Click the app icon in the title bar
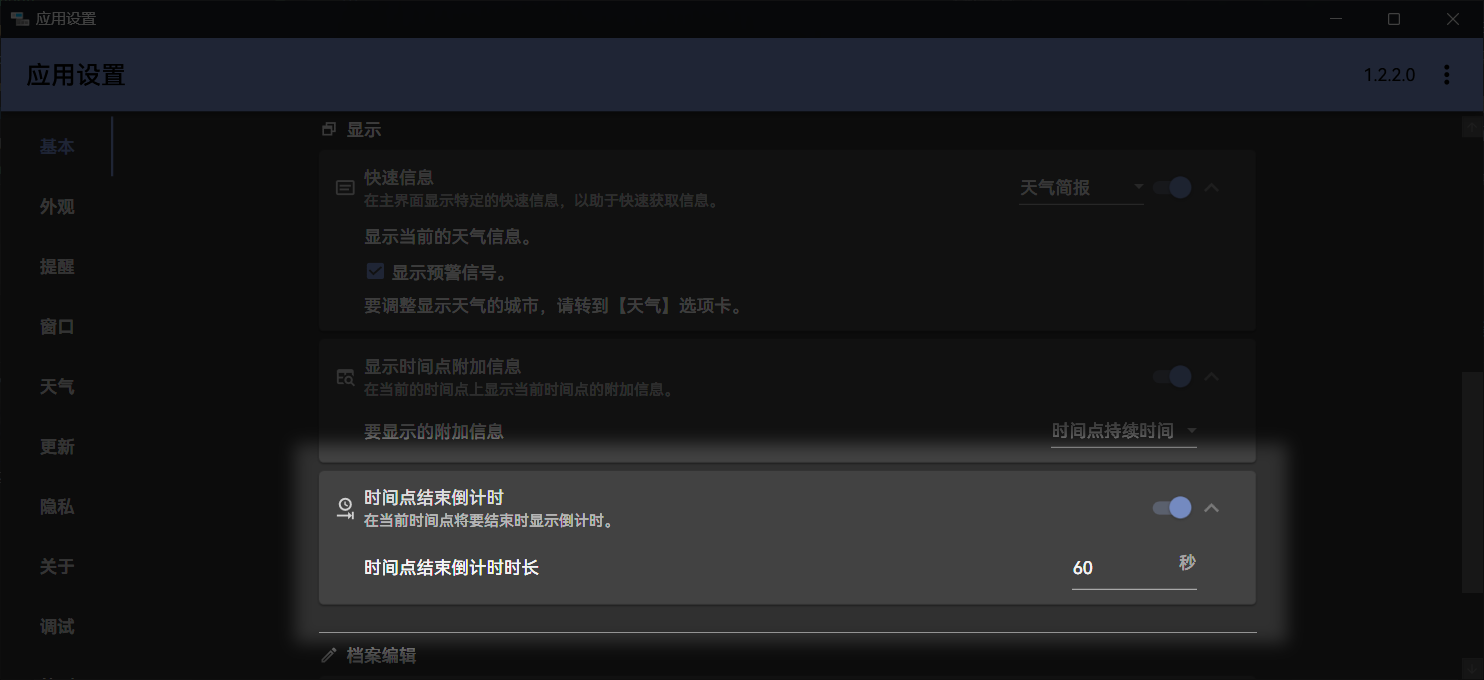 pyautogui.click(x=22, y=17)
